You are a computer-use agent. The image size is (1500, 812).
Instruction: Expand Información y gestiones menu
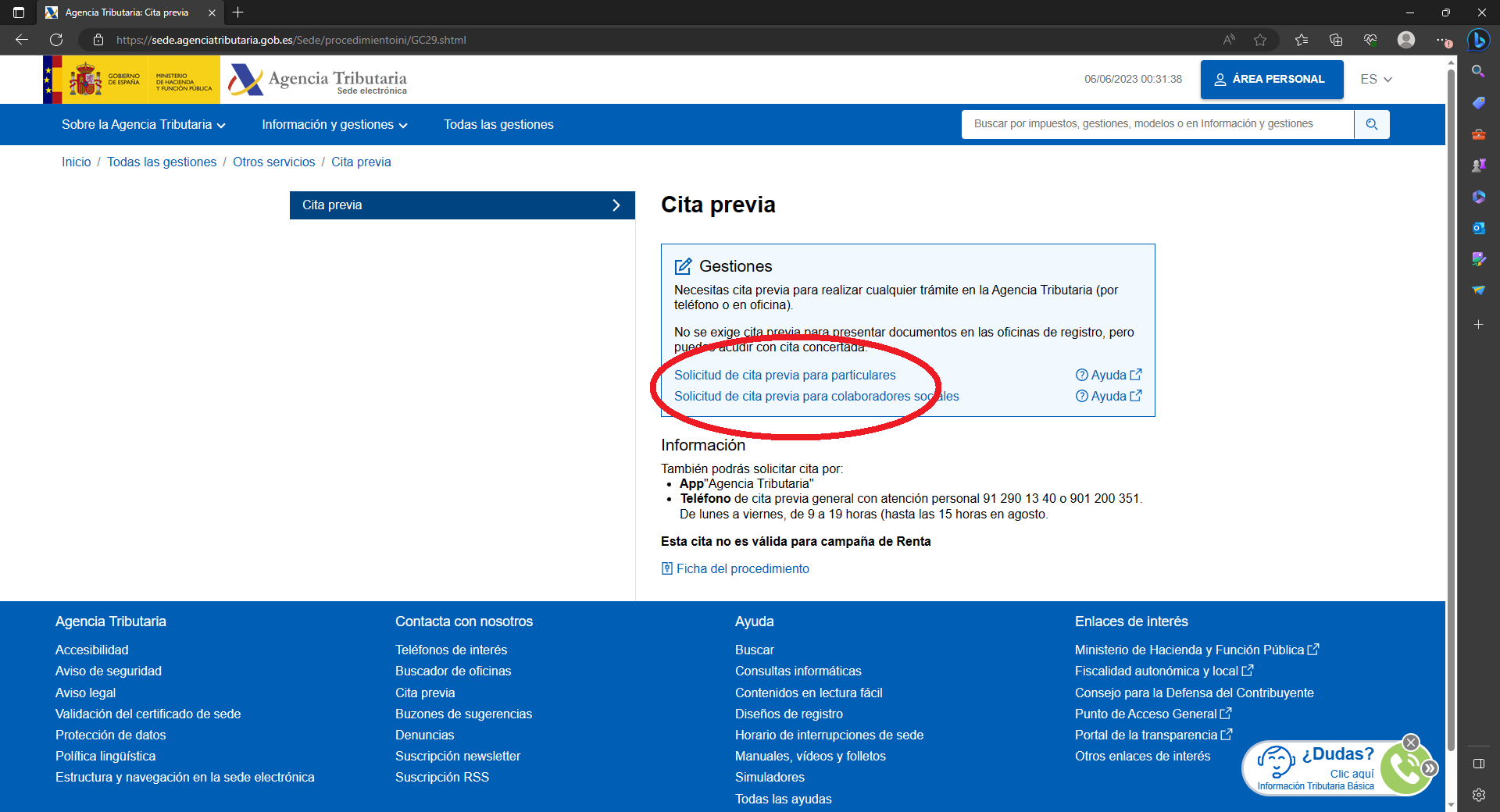click(334, 125)
